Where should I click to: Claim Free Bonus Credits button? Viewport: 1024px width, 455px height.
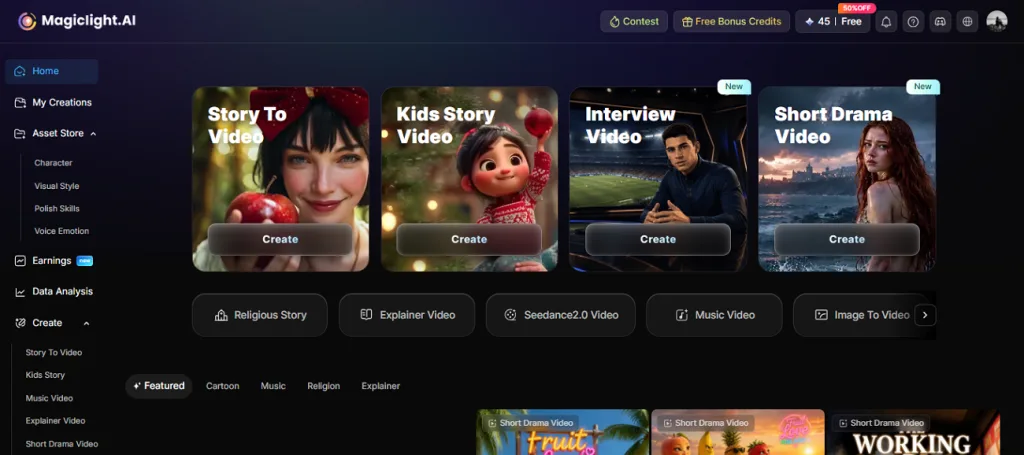(x=731, y=22)
